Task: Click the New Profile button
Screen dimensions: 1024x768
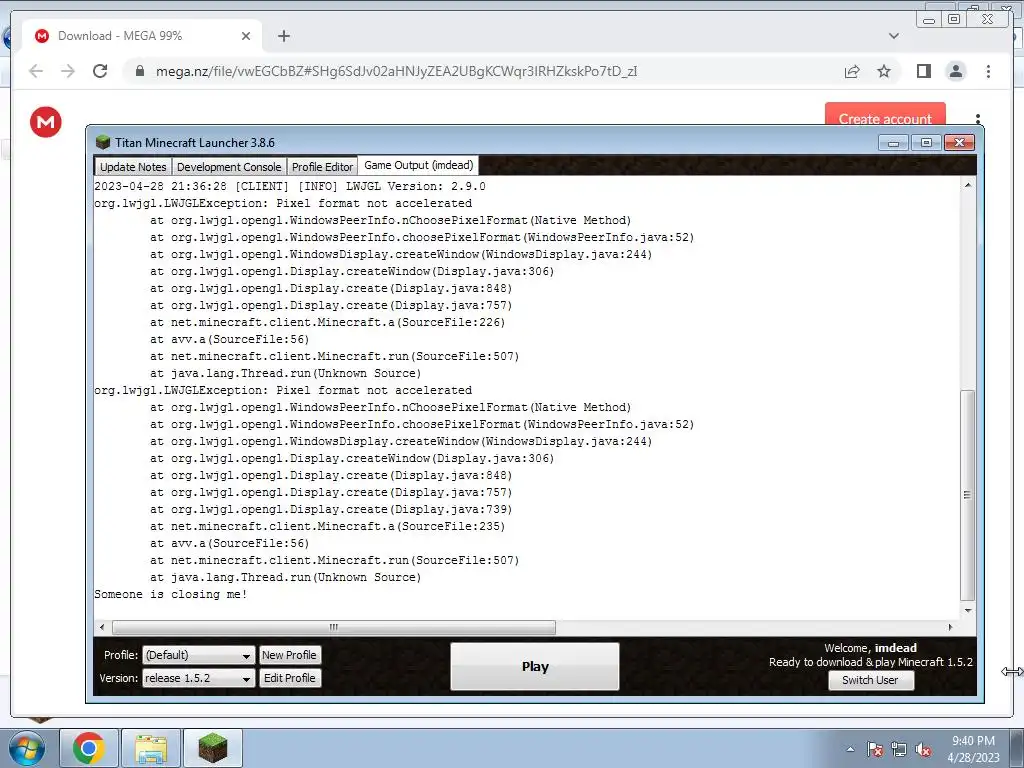Action: coord(289,655)
